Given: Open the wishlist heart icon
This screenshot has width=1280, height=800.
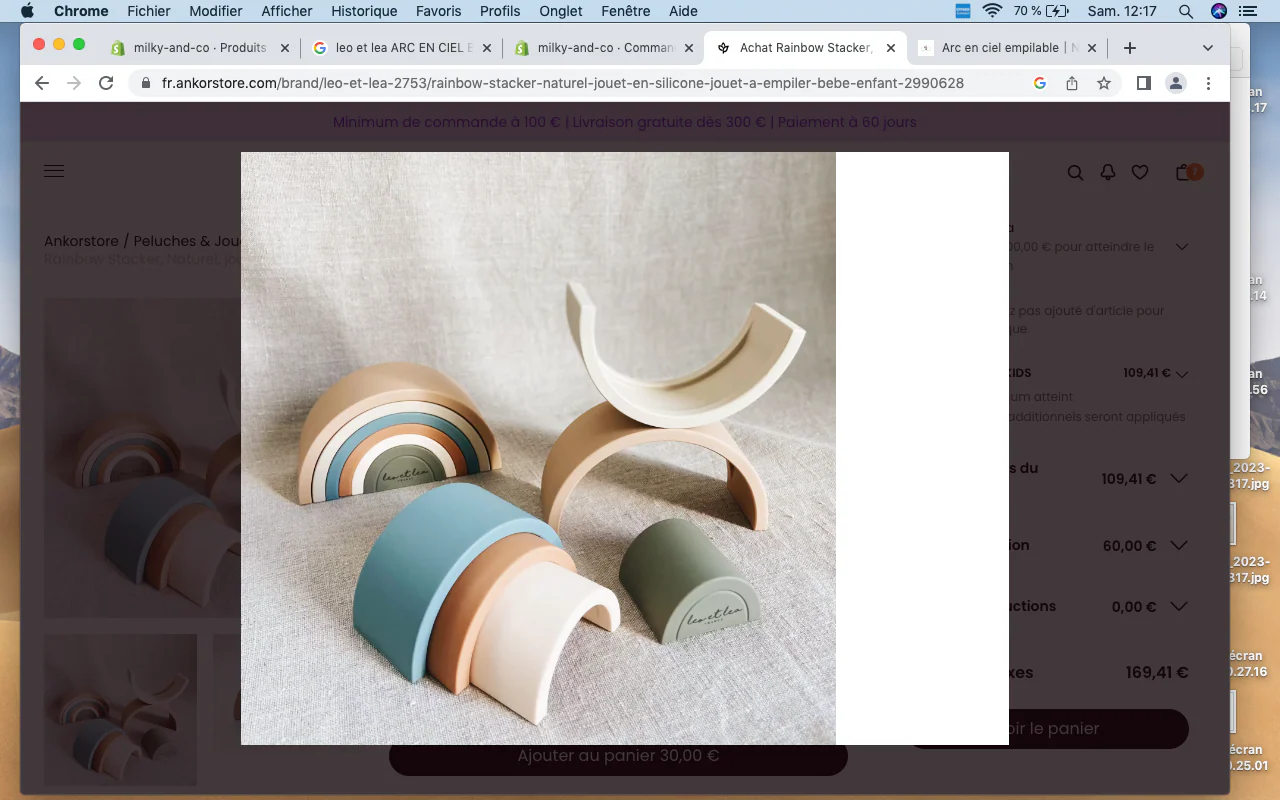Looking at the screenshot, I should (x=1140, y=173).
